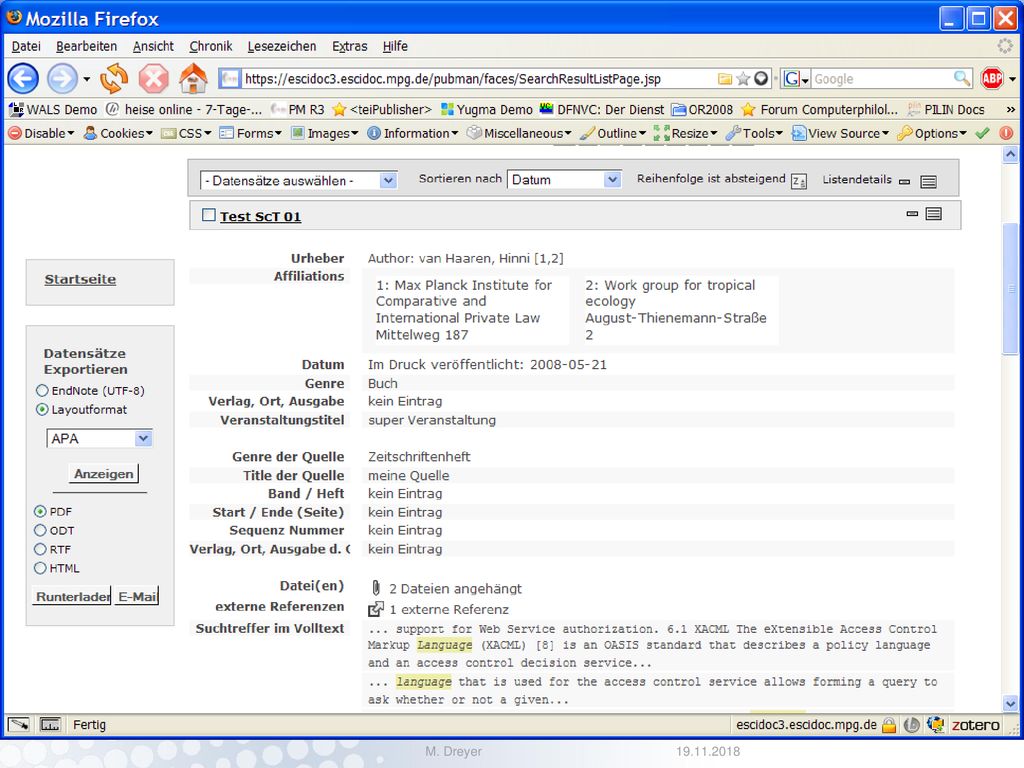
Task: Open the Yugma Demo bookmark
Action: [x=487, y=110]
